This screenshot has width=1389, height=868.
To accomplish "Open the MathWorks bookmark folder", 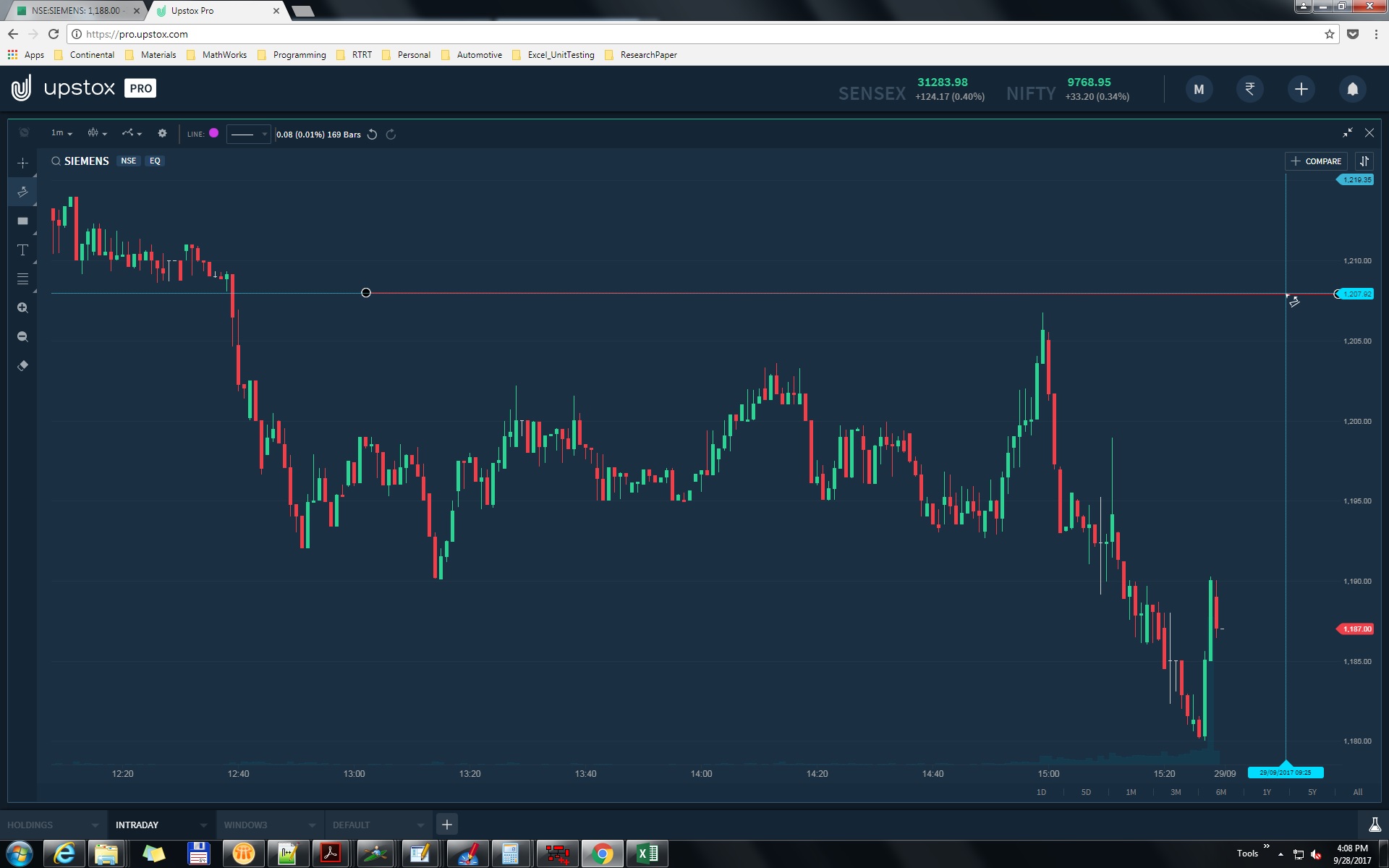I will [217, 55].
